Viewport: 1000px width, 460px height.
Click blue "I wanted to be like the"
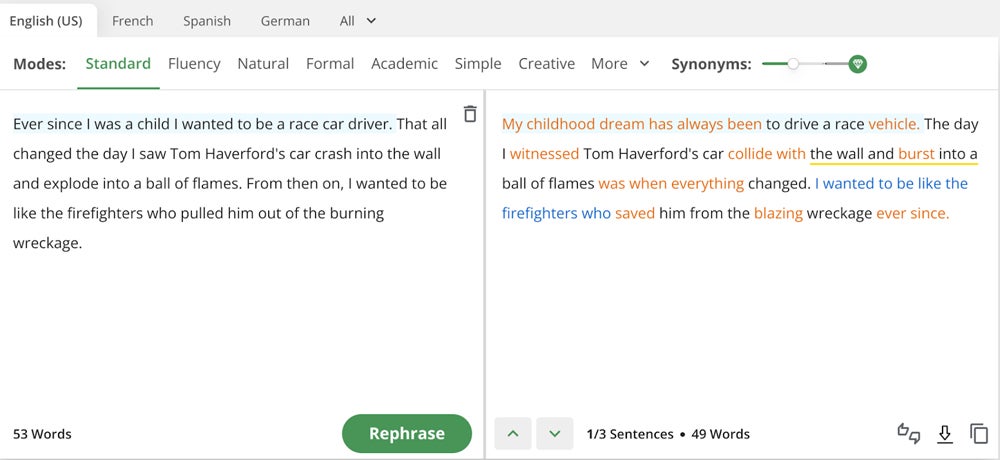(x=892, y=184)
